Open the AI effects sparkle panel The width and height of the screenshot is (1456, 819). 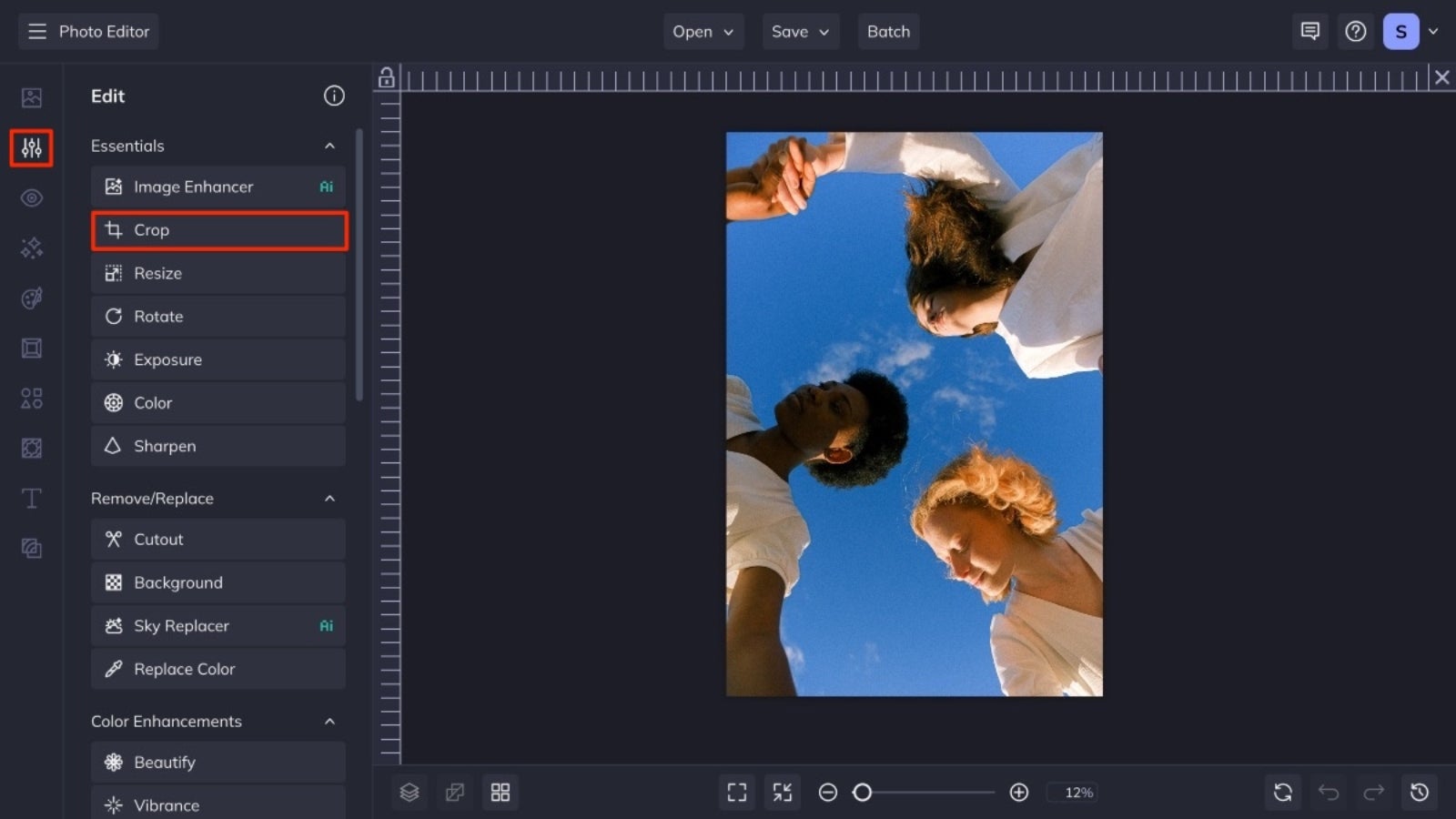click(x=31, y=248)
